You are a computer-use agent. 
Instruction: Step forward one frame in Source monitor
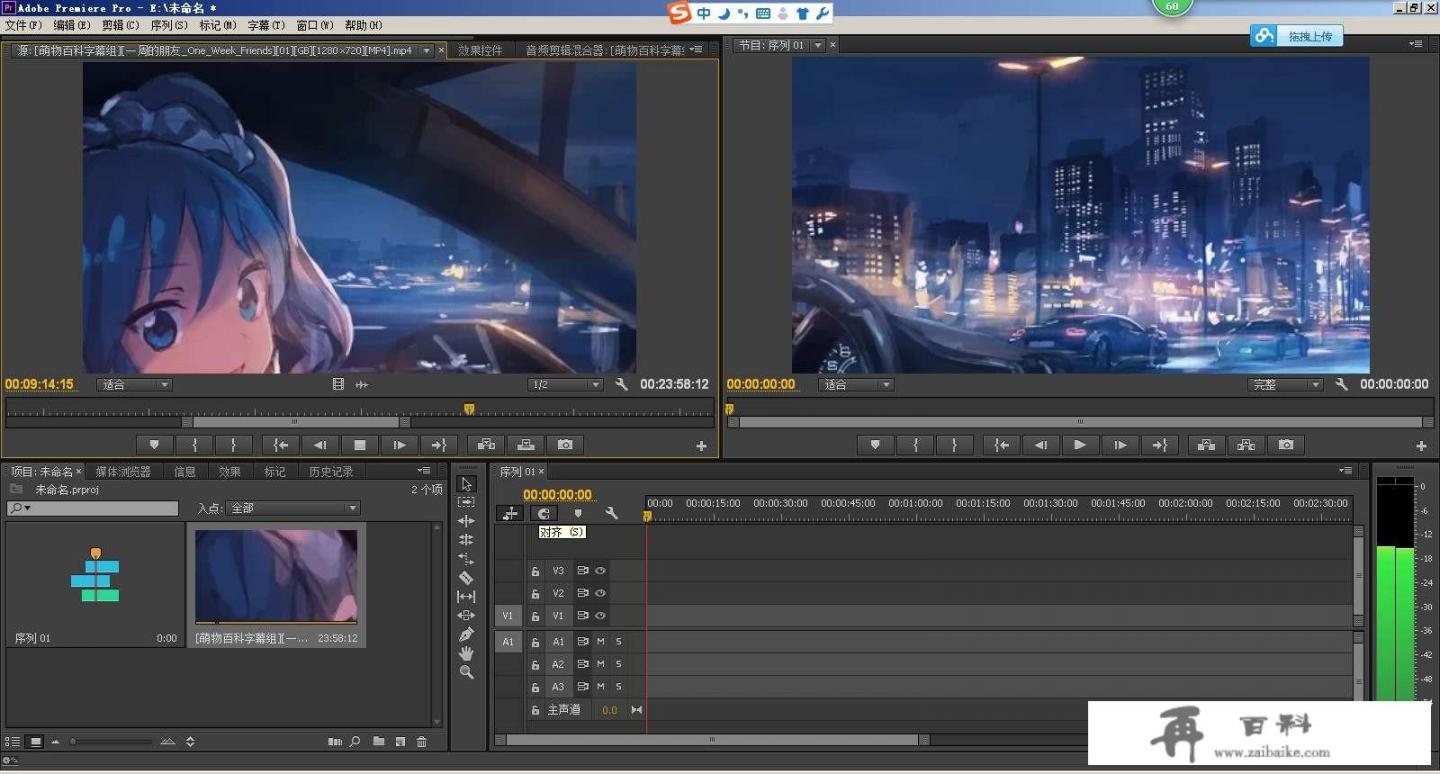pyautogui.click(x=400, y=445)
